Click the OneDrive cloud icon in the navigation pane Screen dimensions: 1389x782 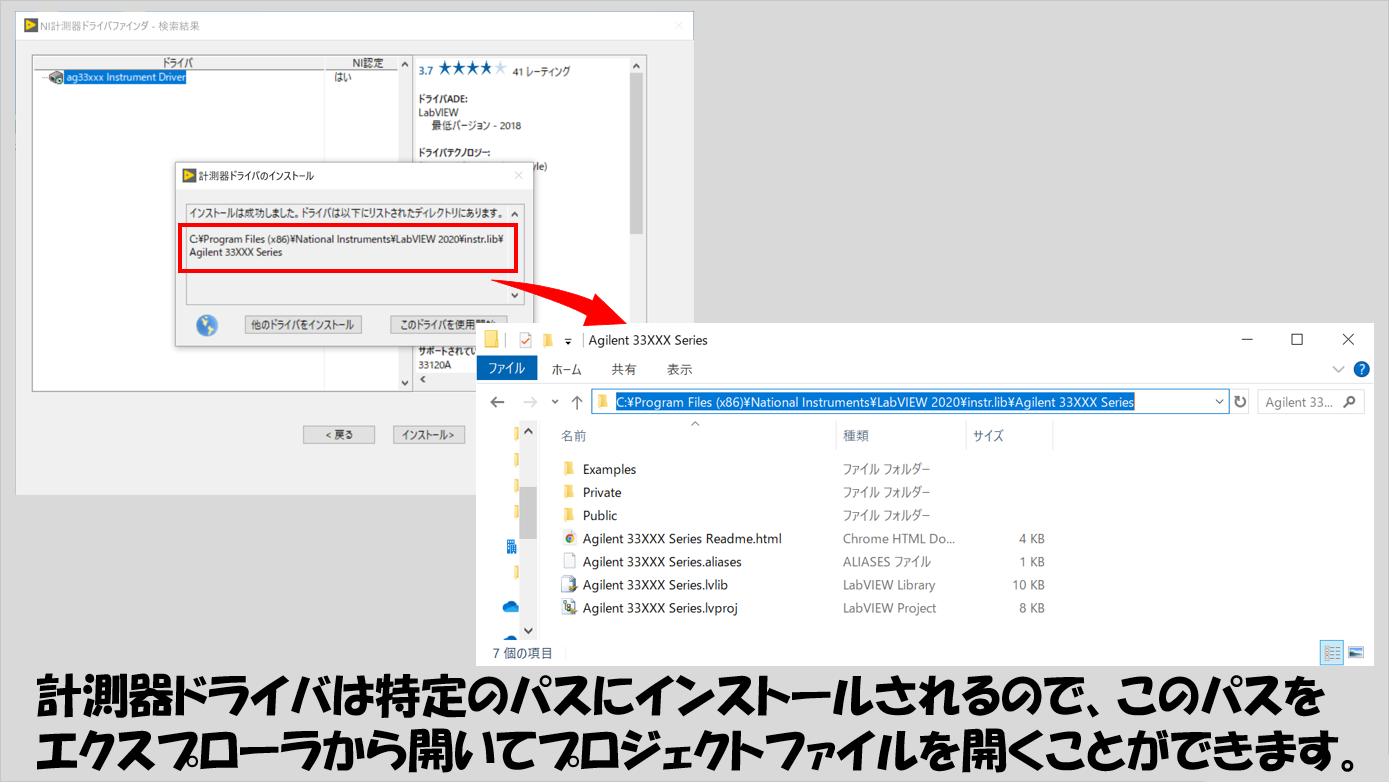510,607
